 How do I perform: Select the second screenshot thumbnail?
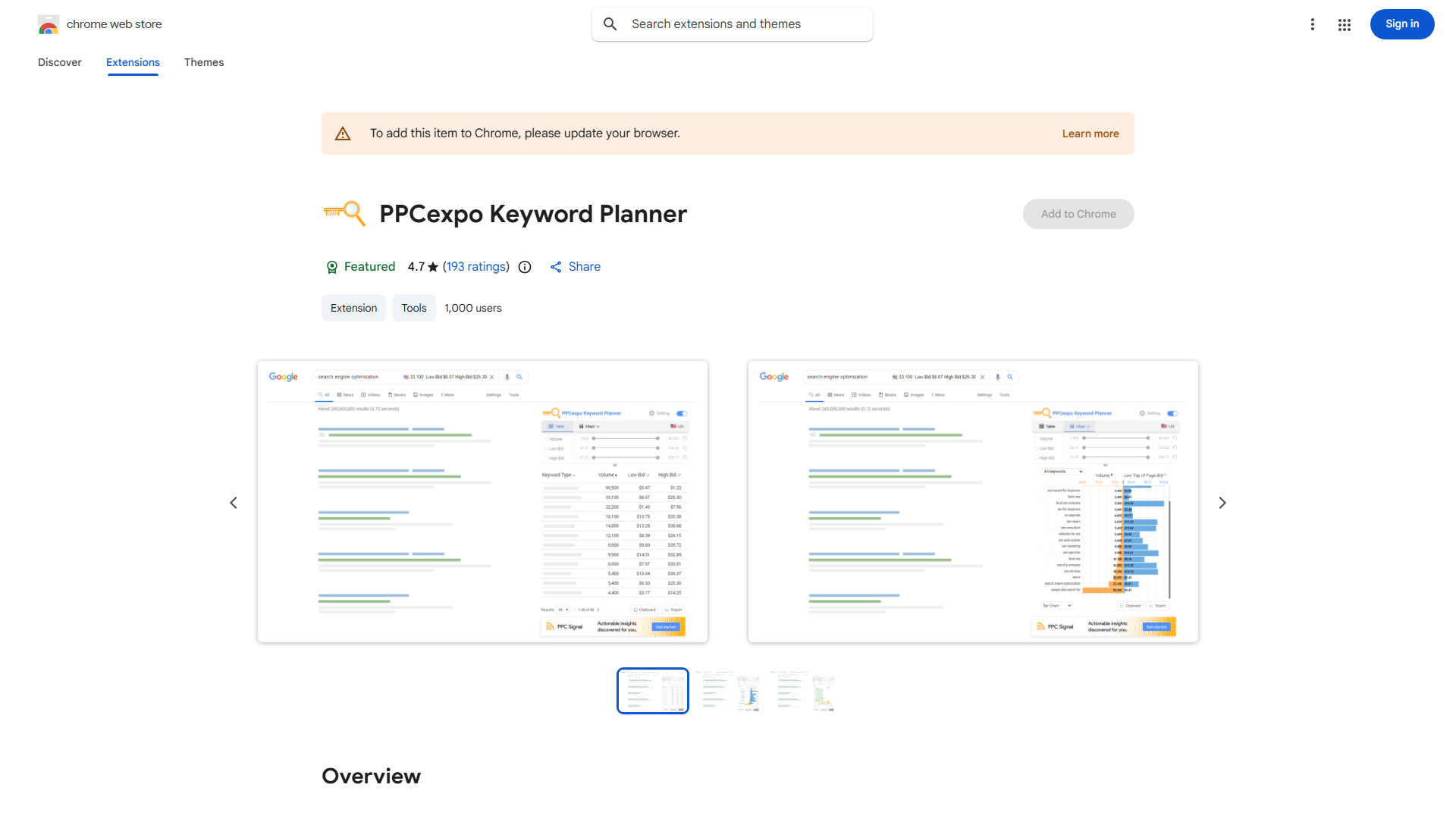pyautogui.click(x=728, y=690)
